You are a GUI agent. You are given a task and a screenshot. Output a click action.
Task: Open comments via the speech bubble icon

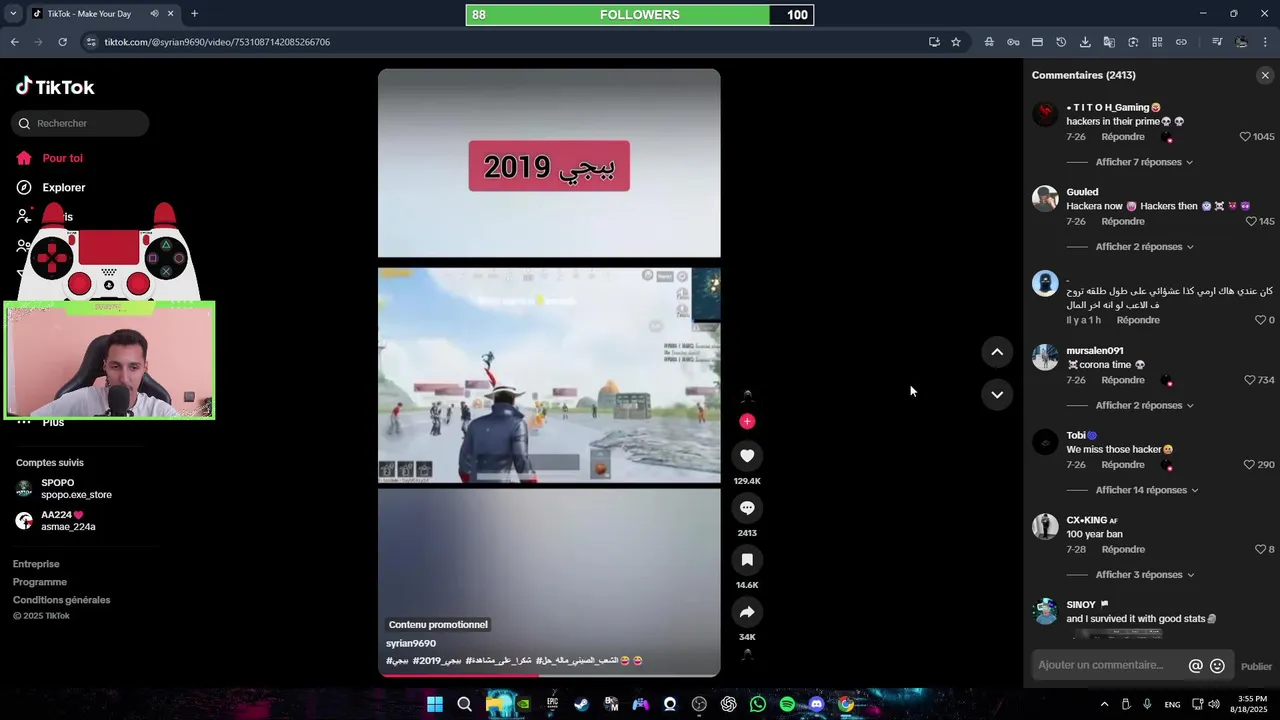click(747, 508)
